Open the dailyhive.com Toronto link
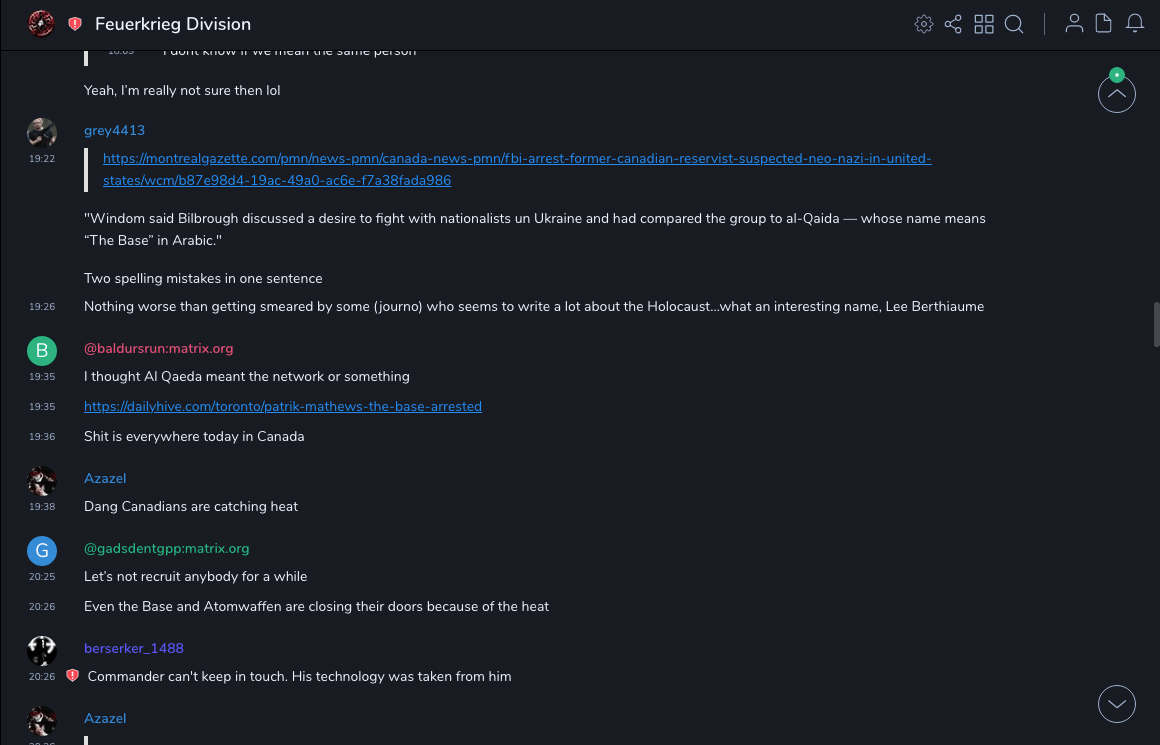The width and height of the screenshot is (1160, 745). click(x=283, y=406)
